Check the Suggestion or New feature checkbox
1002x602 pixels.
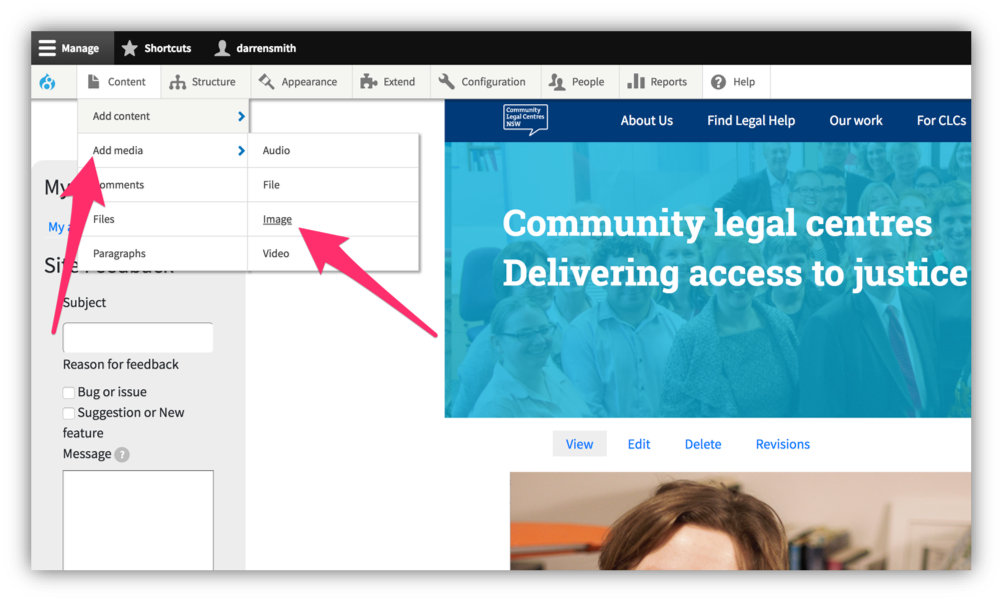pos(68,413)
